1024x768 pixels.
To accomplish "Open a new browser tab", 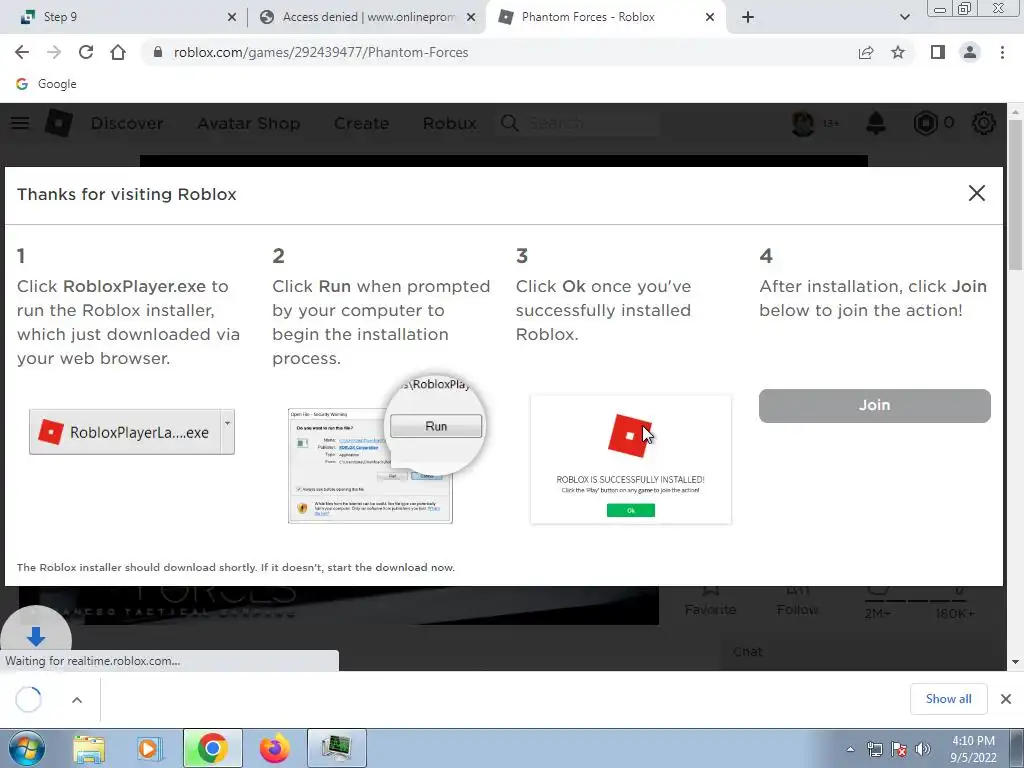I will (x=748, y=17).
